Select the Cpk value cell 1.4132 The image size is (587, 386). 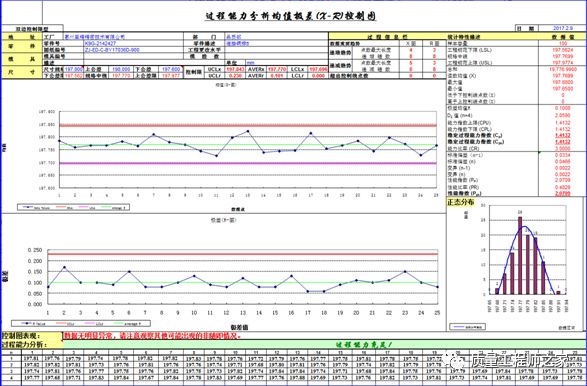point(562,142)
